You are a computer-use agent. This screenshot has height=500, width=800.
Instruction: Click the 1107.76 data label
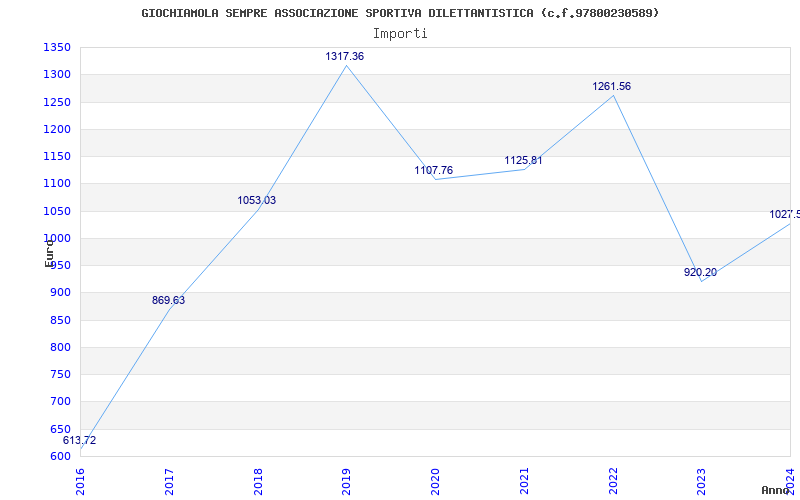click(434, 170)
